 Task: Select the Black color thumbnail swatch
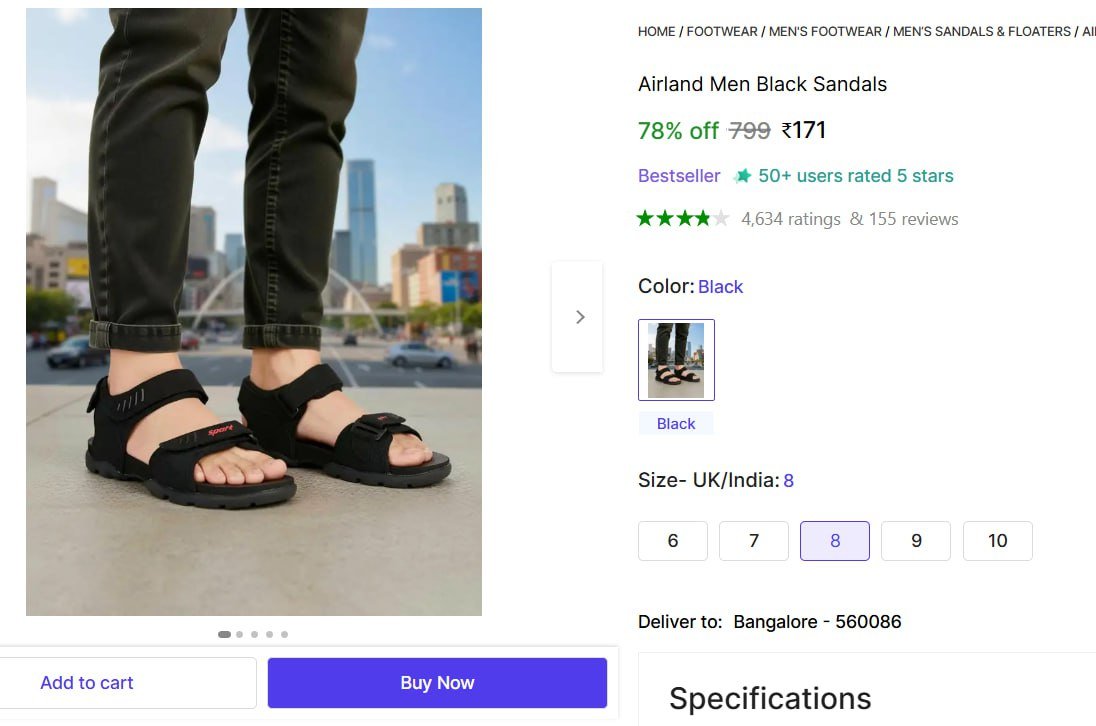(676, 360)
